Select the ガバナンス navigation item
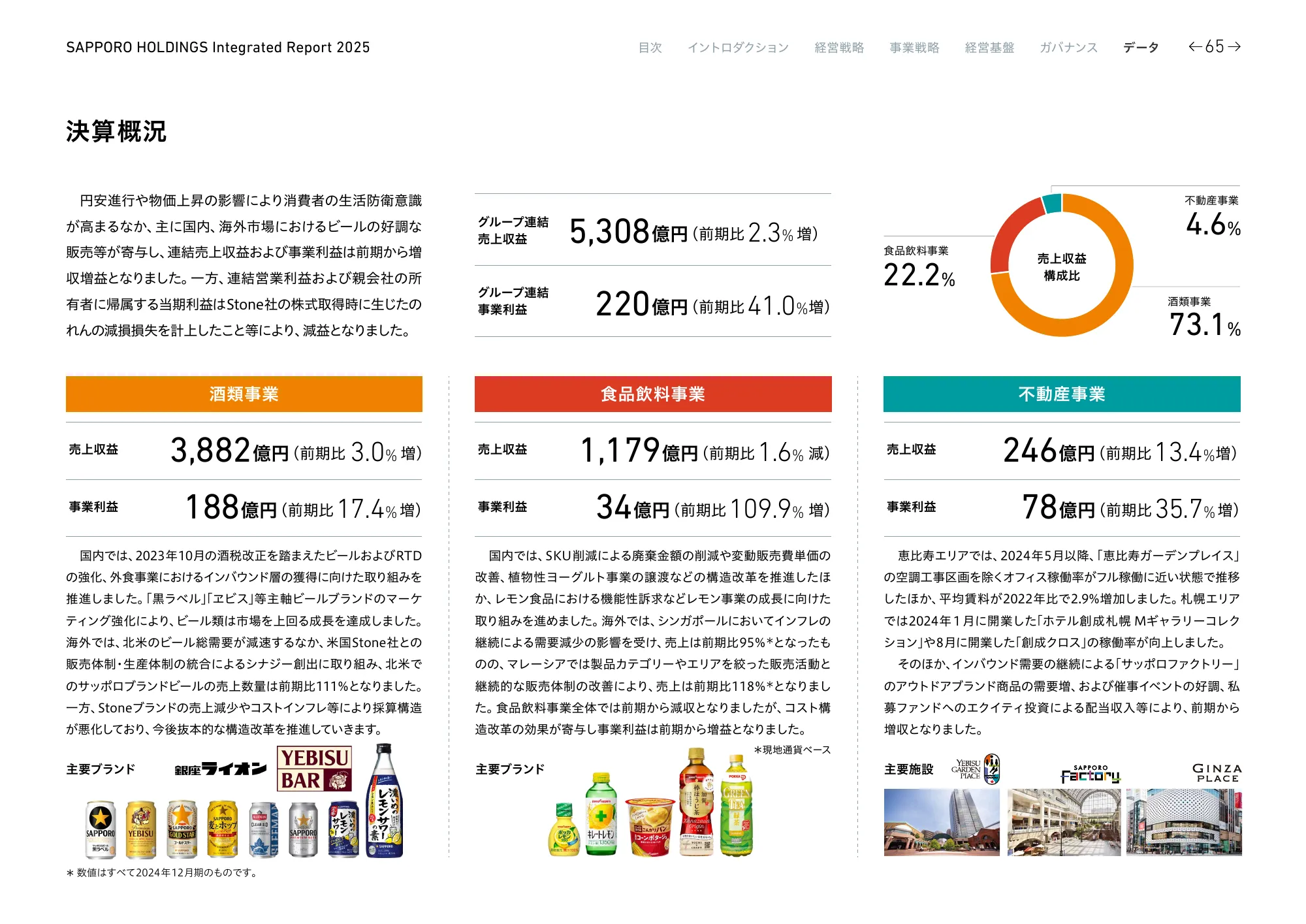 click(1068, 48)
